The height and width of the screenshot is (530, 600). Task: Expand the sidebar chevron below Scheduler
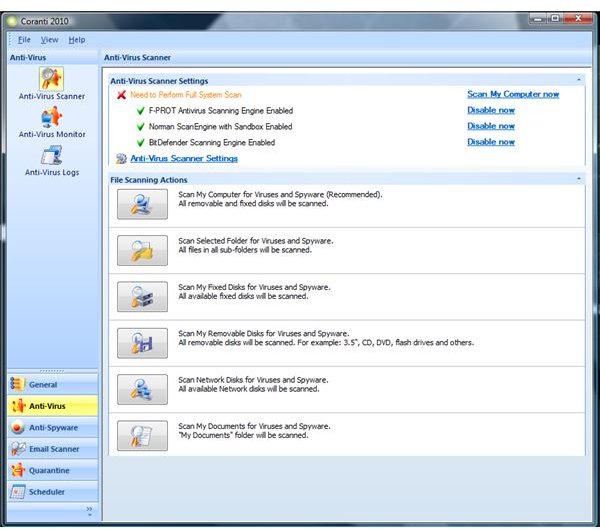tap(89, 511)
